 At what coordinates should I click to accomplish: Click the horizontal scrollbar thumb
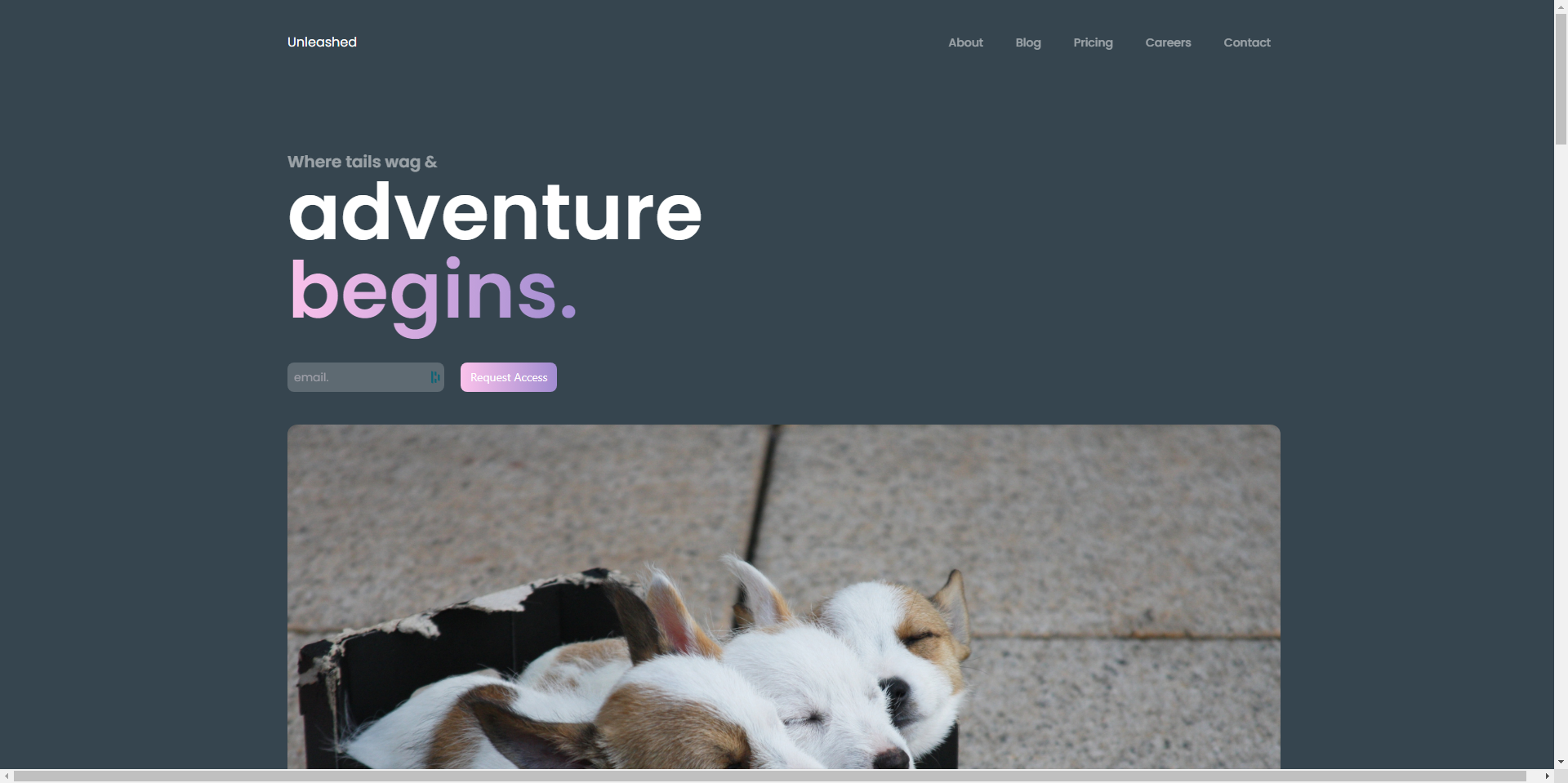point(770,776)
